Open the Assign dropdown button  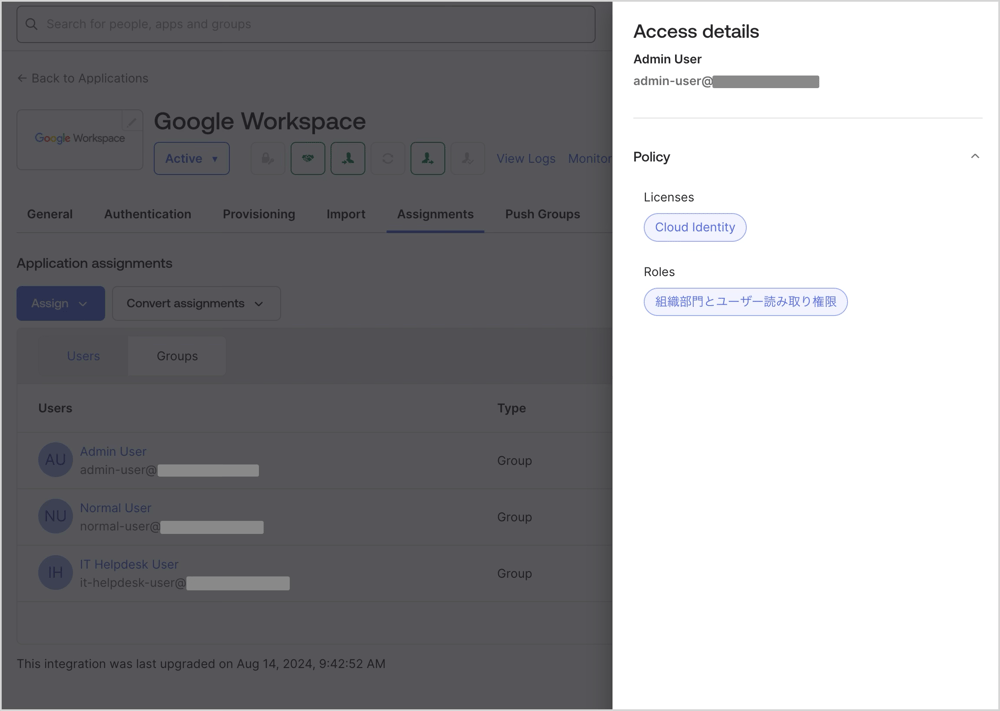61,304
